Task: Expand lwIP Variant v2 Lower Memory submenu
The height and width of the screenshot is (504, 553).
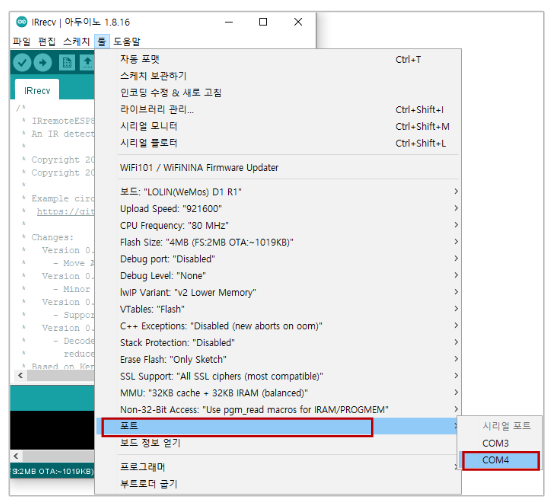Action: point(278,292)
